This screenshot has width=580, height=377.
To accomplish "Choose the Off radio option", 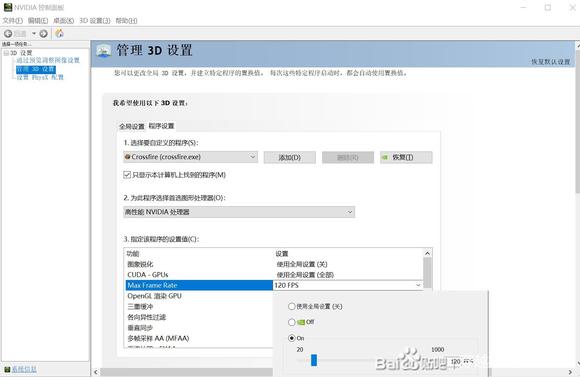I will [291, 322].
